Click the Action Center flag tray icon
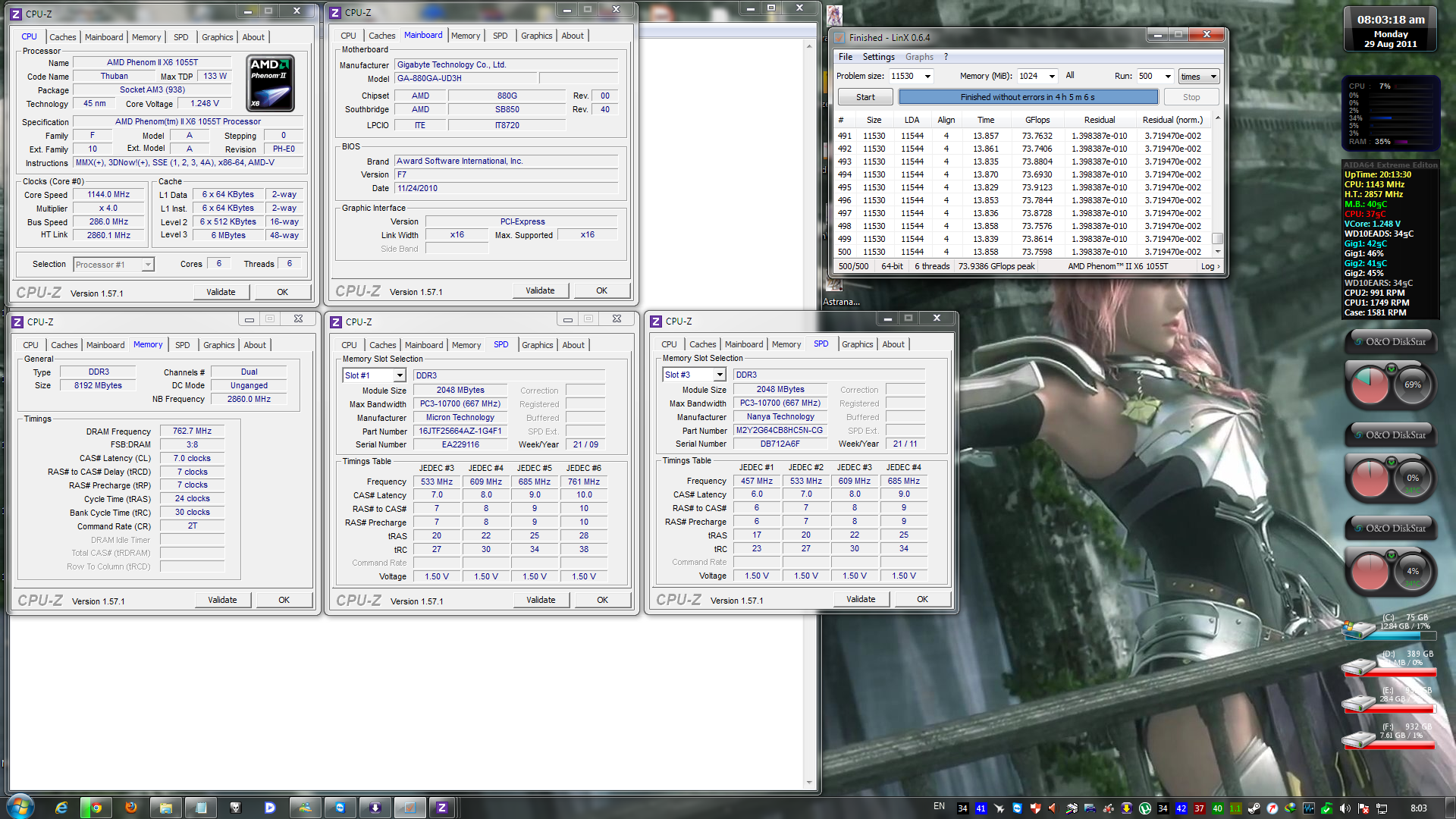The image size is (1456, 819). point(1363,808)
